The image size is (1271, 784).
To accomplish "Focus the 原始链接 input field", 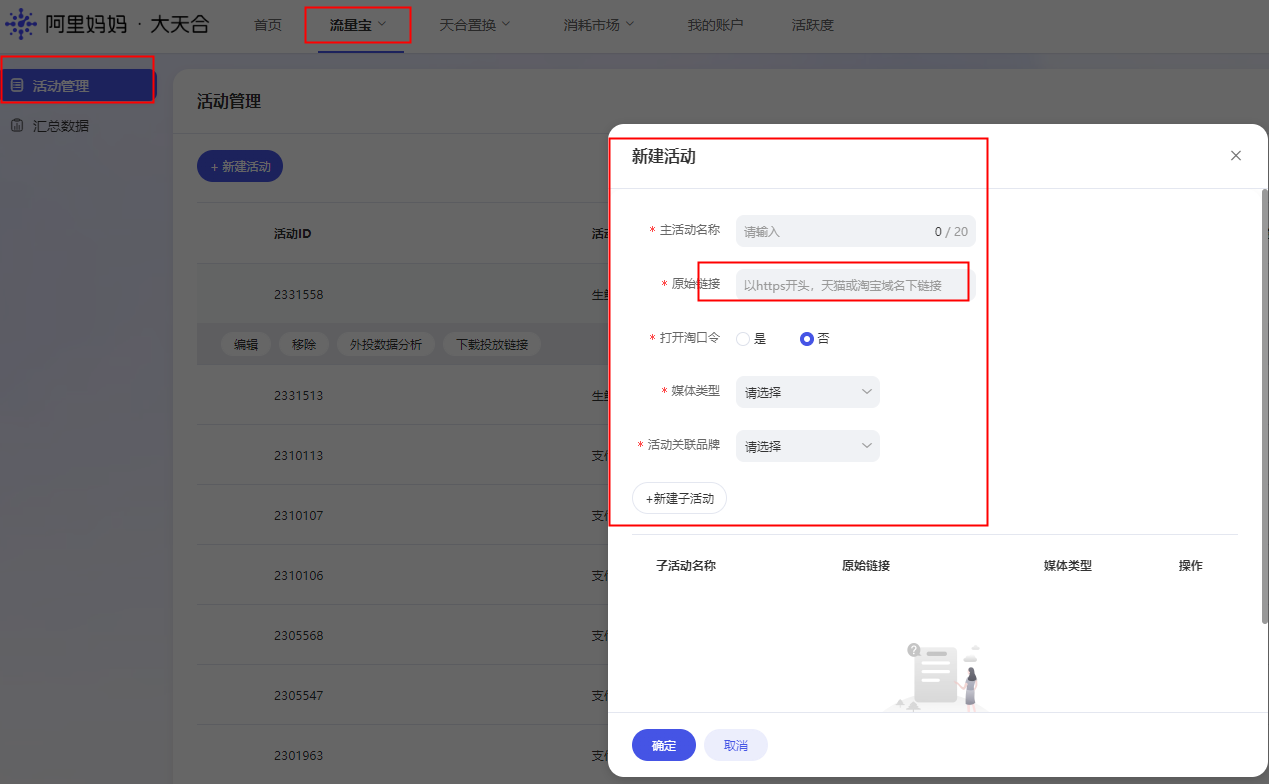I will tap(856, 285).
